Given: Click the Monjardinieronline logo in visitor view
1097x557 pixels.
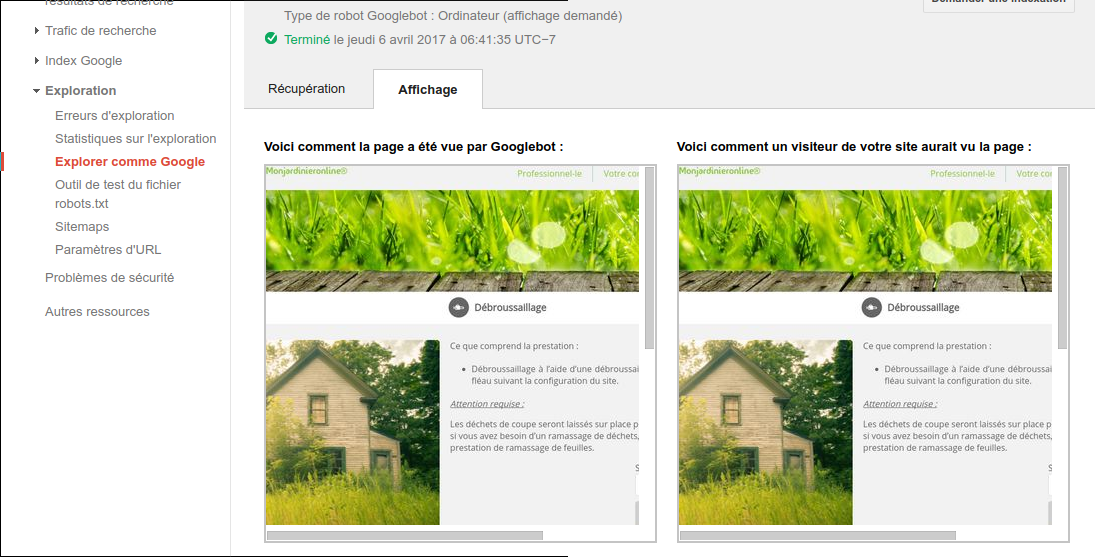Looking at the screenshot, I should tap(719, 171).
